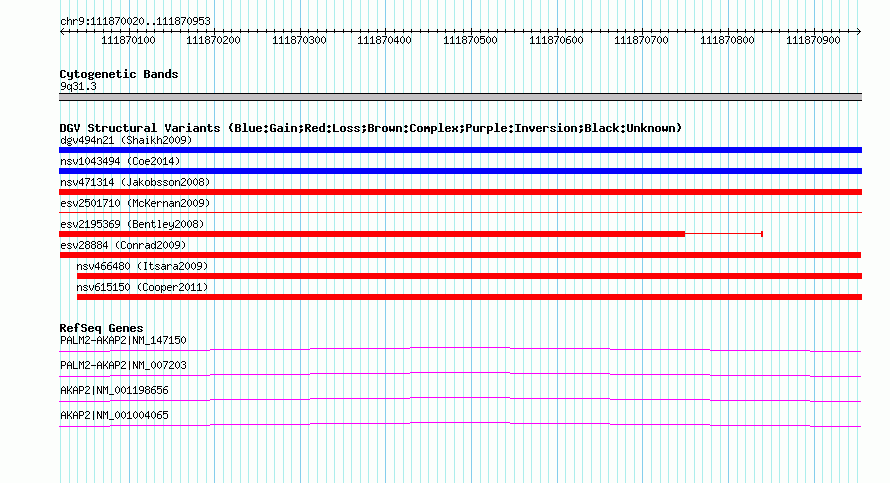Image resolution: width=890 pixels, height=483 pixels.
Task: Open the esv2501710 (McKernan2009) variant label
Action: (x=135, y=203)
